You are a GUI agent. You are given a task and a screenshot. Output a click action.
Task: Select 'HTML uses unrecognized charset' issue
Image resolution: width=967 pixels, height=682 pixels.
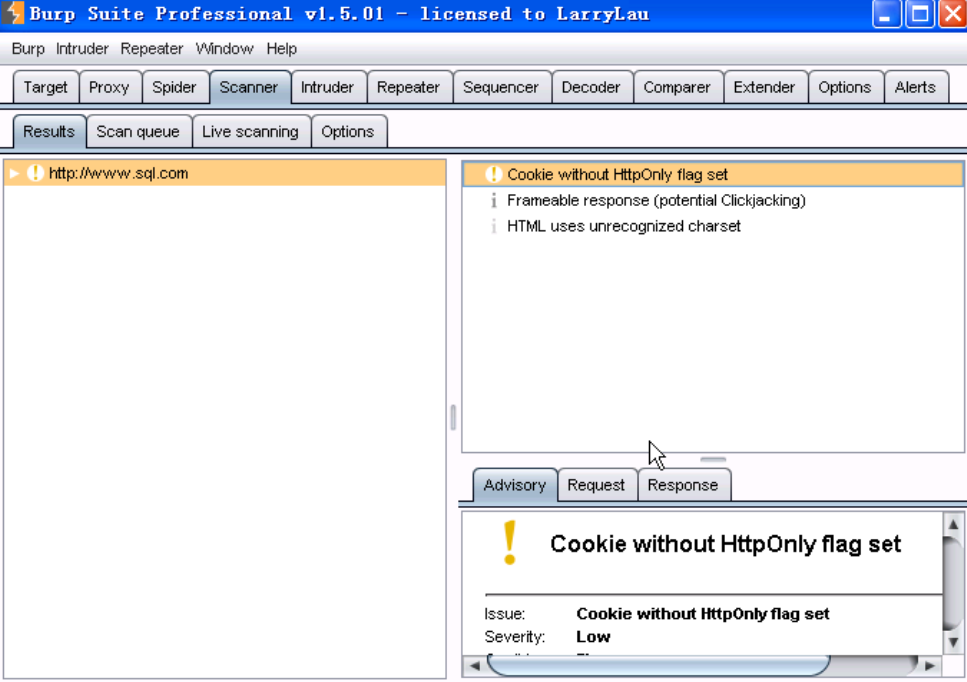pos(713,226)
